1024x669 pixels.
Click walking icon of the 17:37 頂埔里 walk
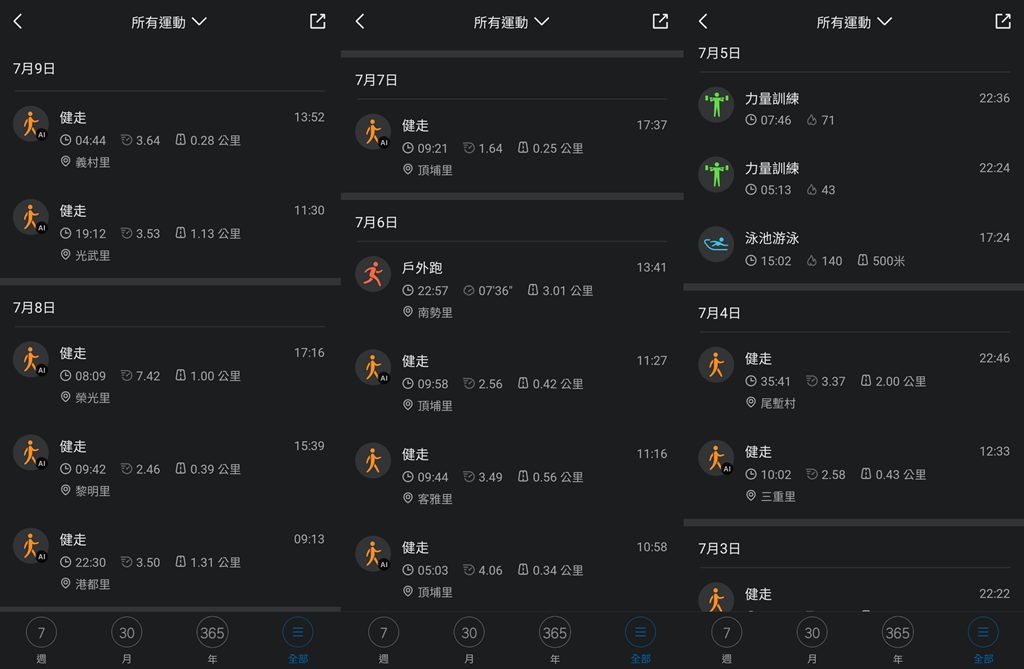pyautogui.click(x=373, y=132)
